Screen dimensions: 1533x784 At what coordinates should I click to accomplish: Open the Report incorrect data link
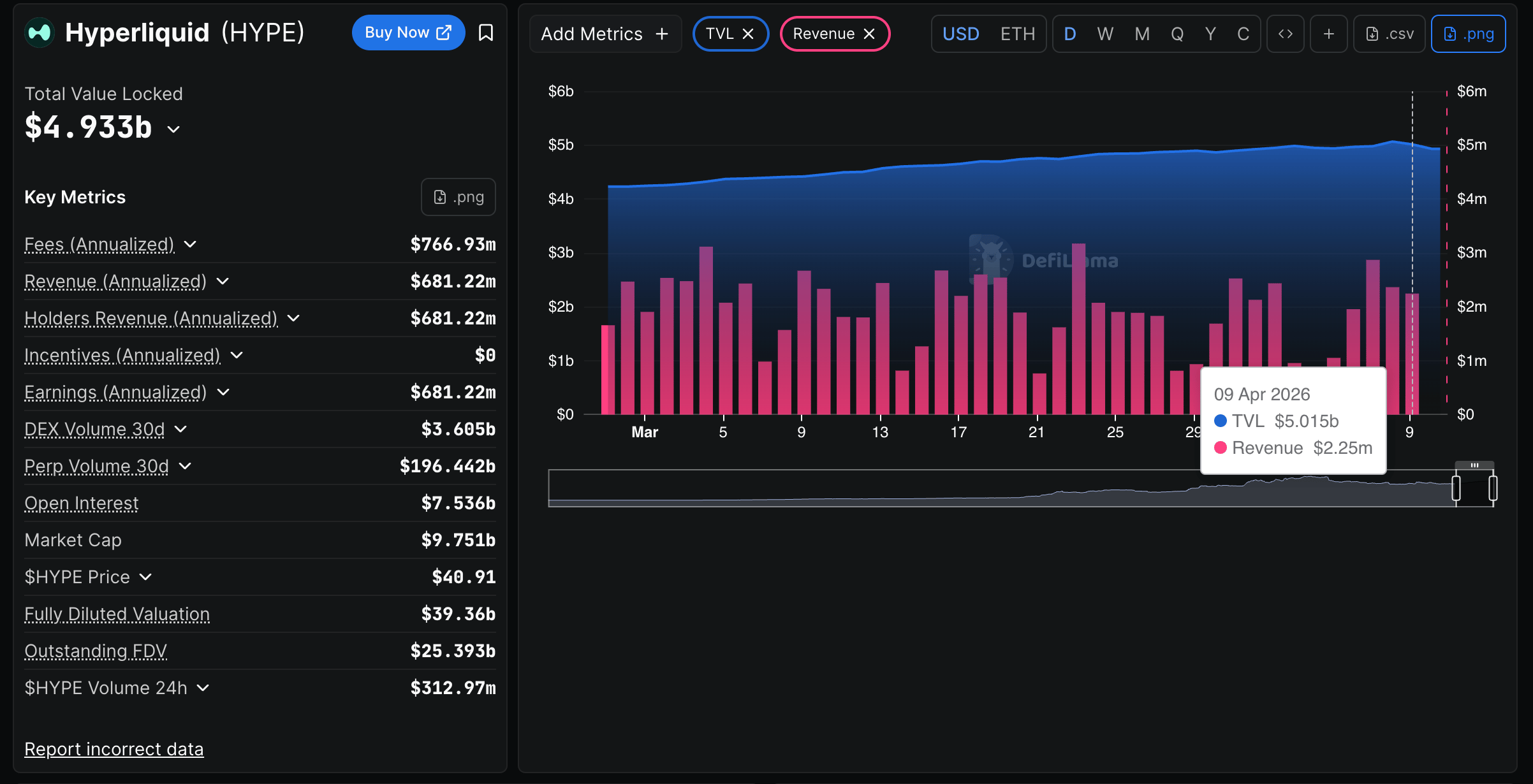click(x=114, y=749)
